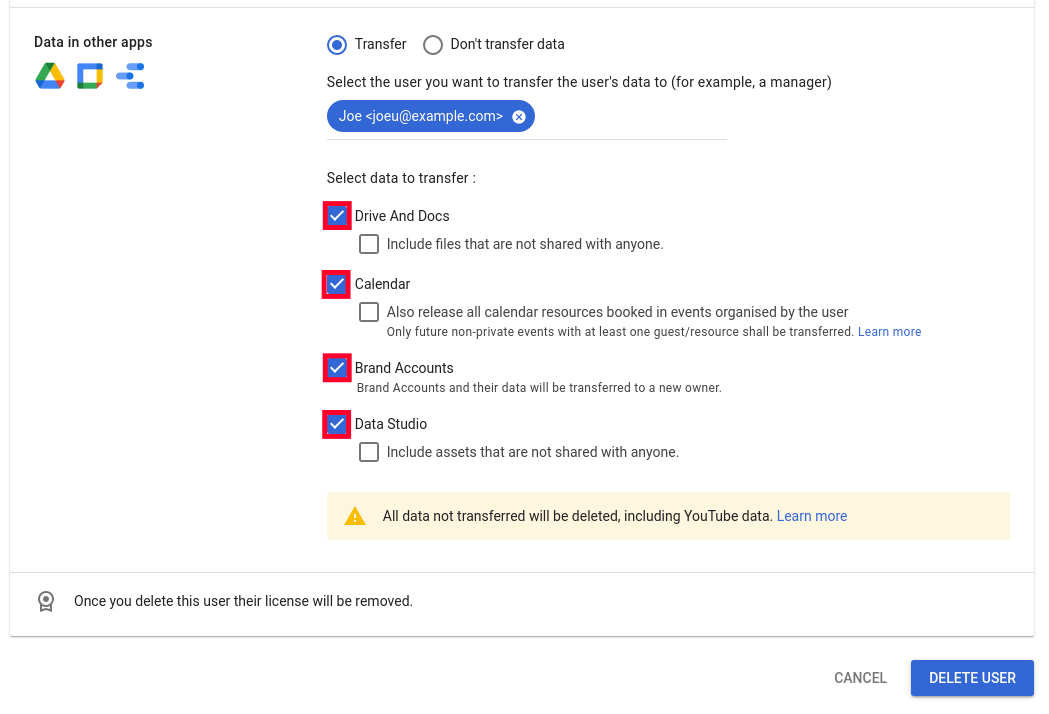Choose Don't transfer data option
The width and height of the screenshot is (1049, 714).
click(433, 44)
